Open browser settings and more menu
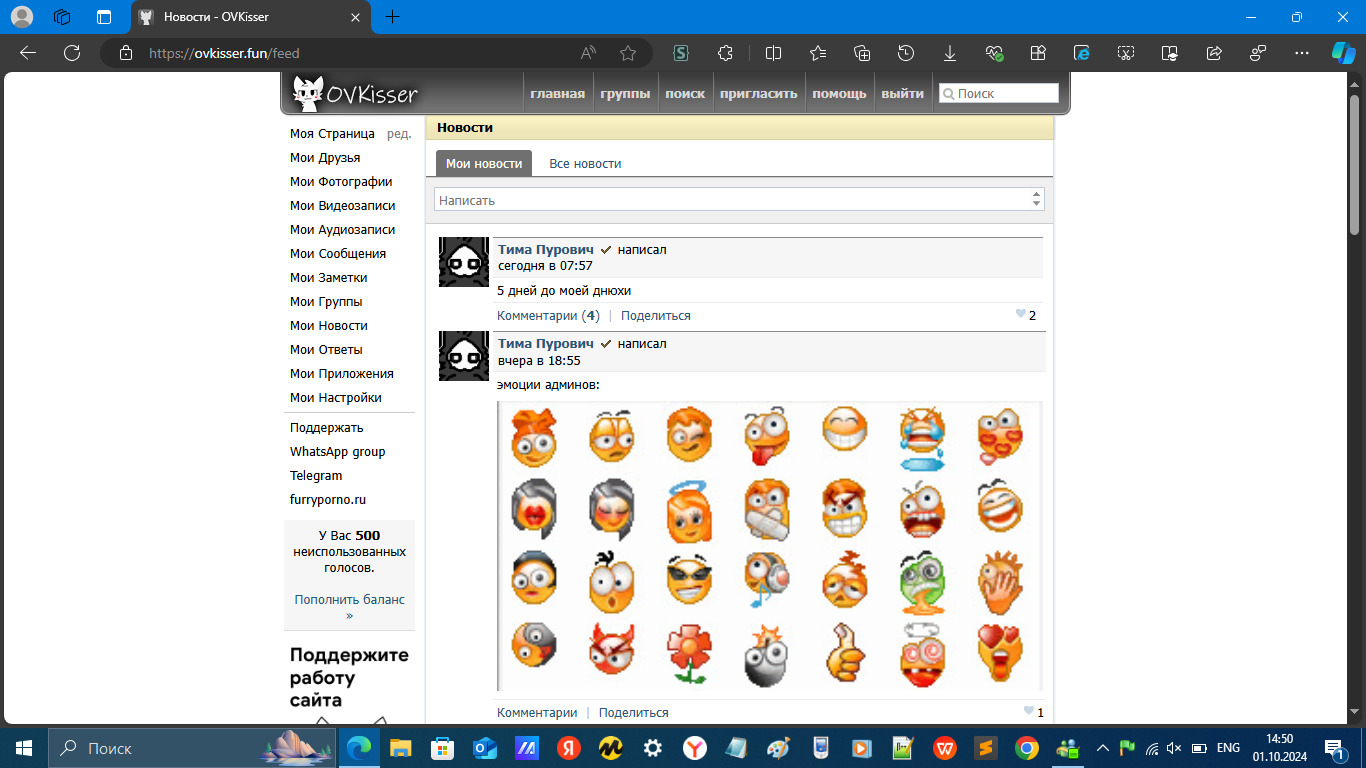The height and width of the screenshot is (768, 1366). click(x=1301, y=53)
